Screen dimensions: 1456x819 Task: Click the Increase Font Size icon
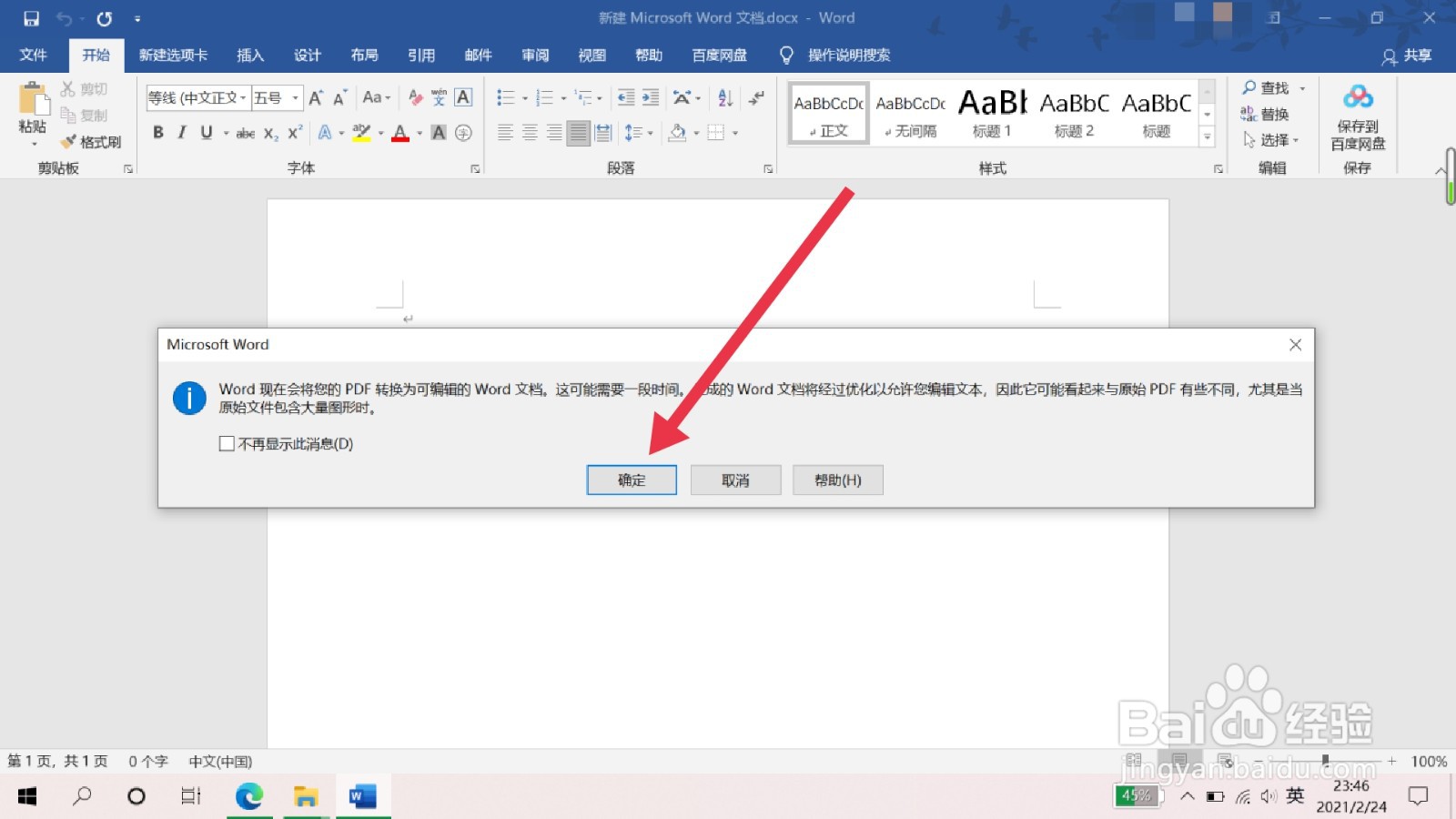[x=316, y=97]
